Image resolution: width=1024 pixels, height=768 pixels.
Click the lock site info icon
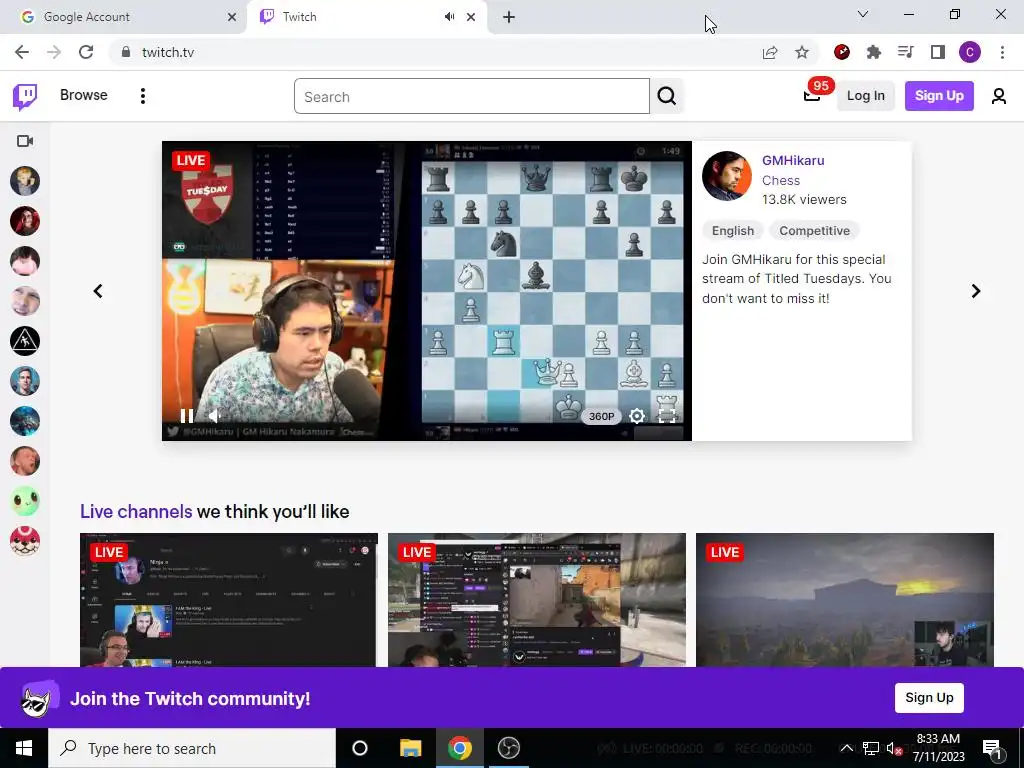pyautogui.click(x=126, y=52)
